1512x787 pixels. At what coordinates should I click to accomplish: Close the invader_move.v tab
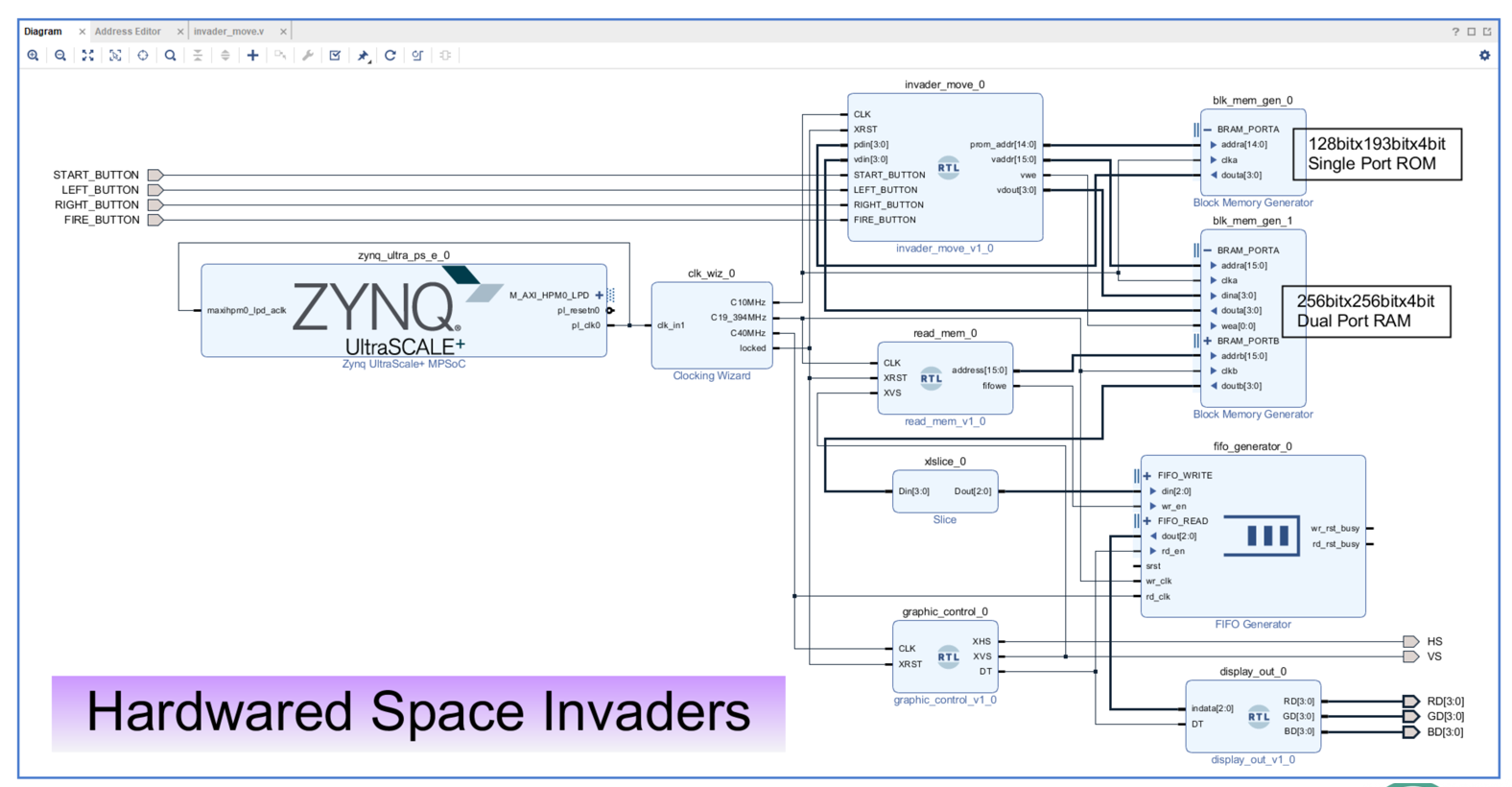(283, 32)
